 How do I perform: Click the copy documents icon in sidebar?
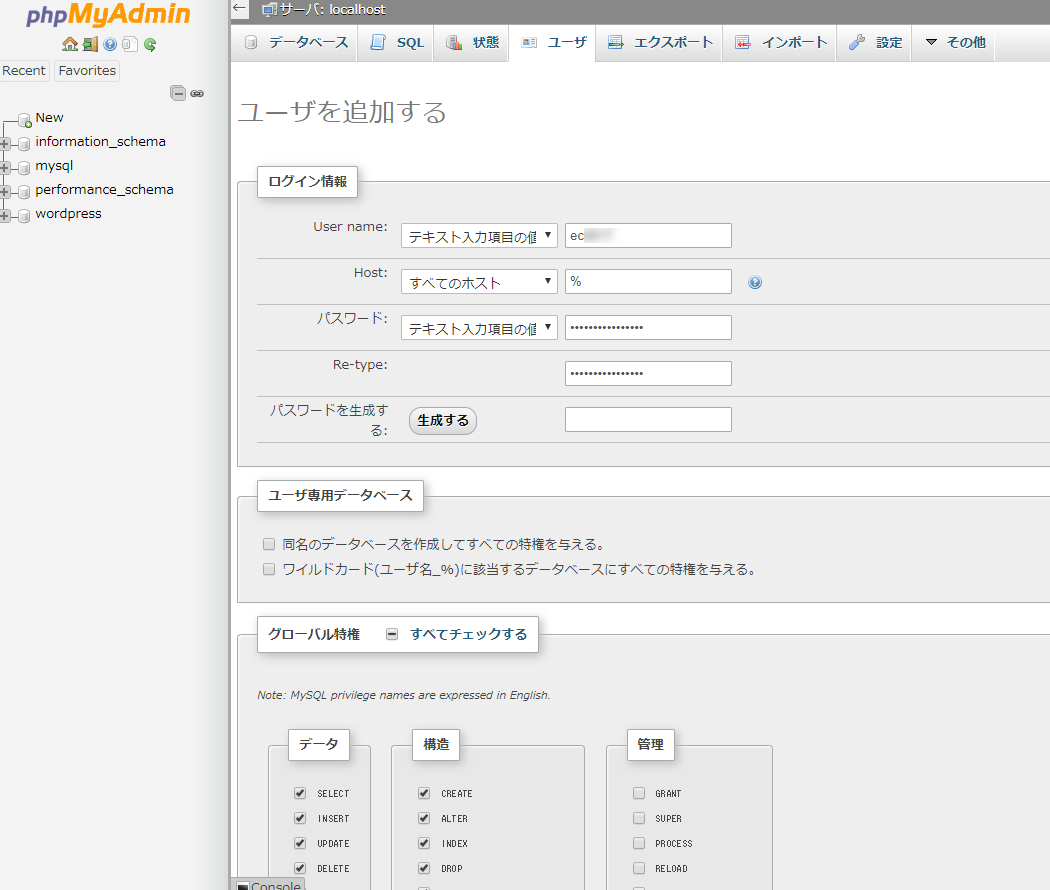click(129, 44)
